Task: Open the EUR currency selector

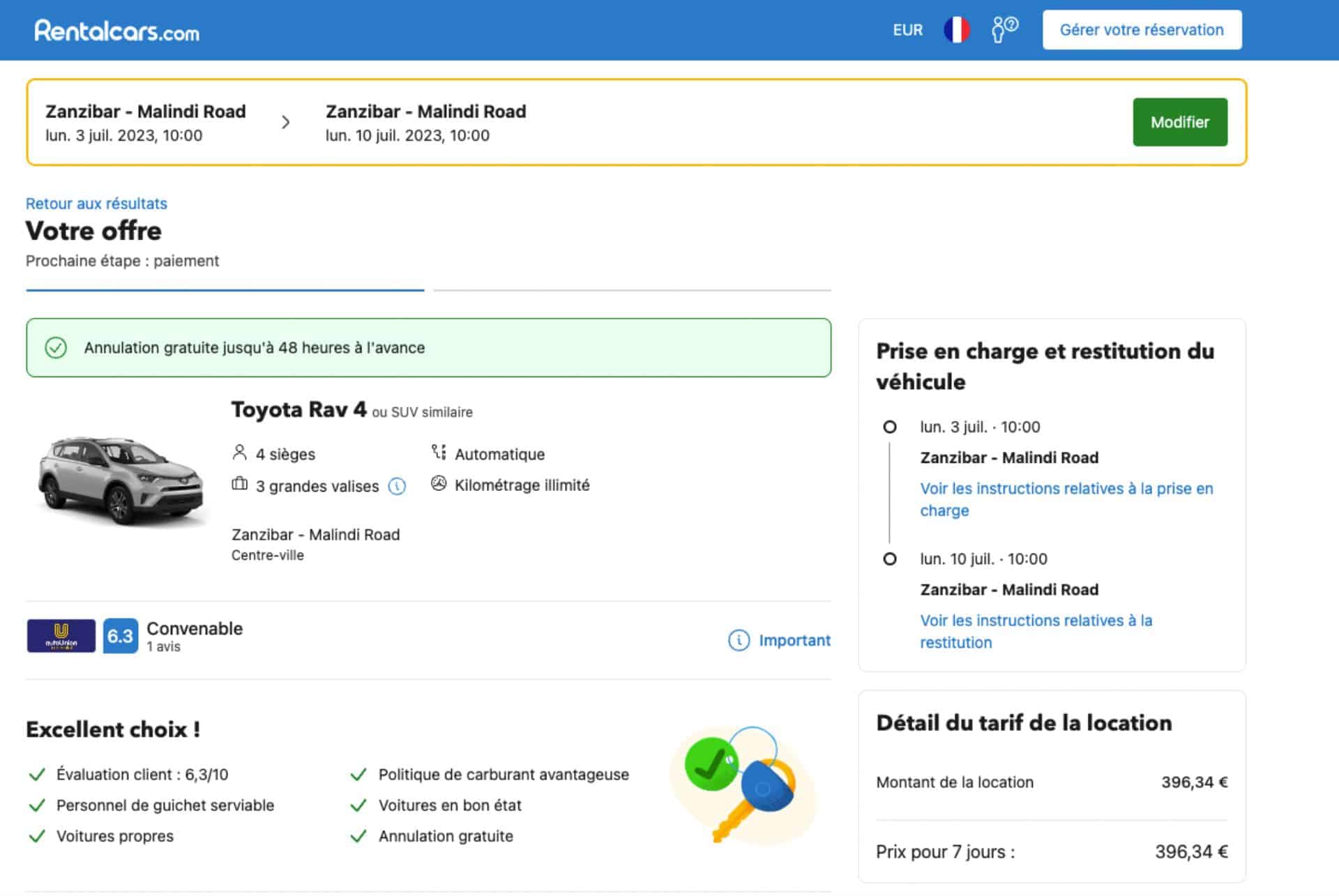Action: click(907, 30)
